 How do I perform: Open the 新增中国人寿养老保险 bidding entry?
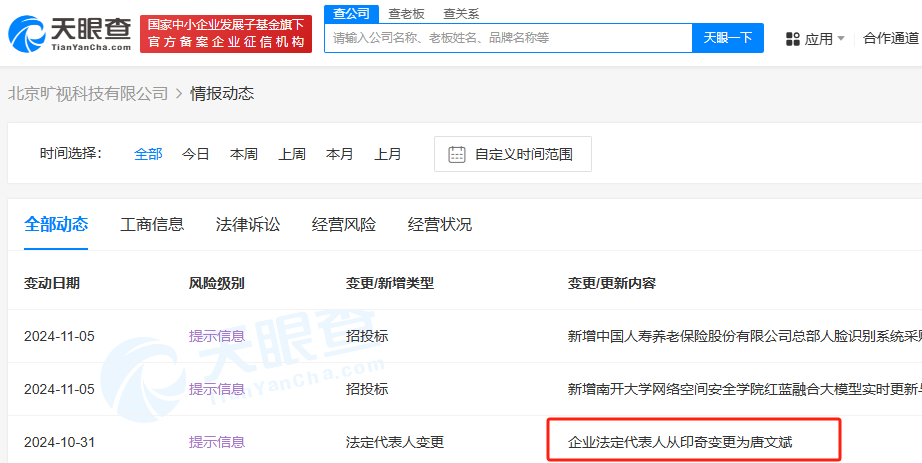(x=744, y=337)
